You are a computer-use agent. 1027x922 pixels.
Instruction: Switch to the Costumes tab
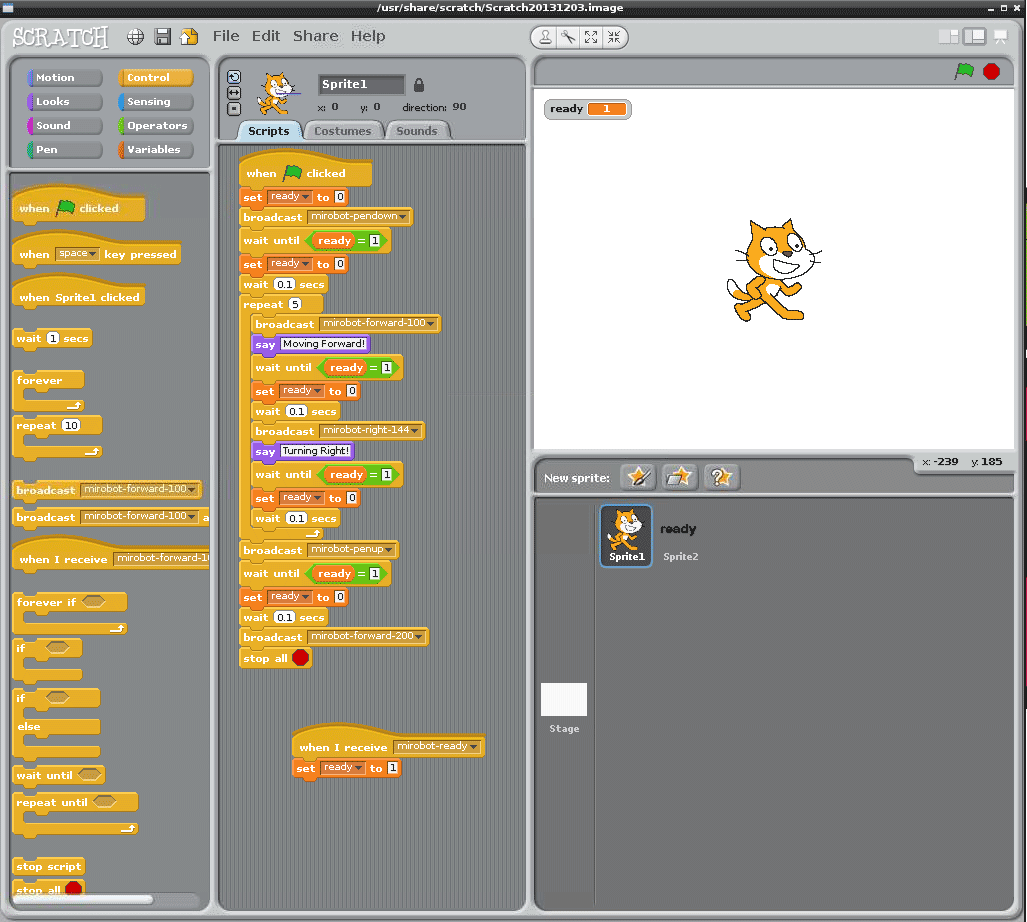343,131
